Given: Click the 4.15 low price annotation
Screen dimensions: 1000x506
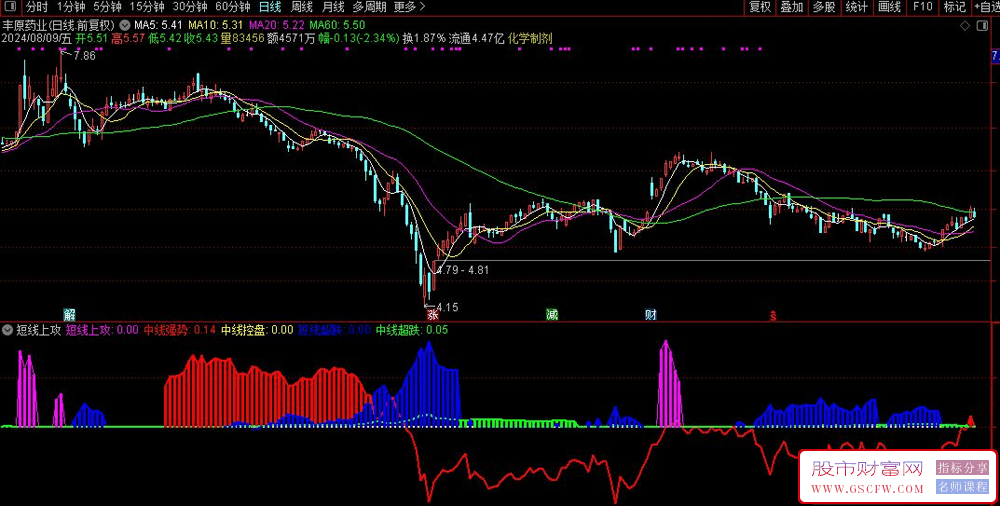Looking at the screenshot, I should 448,308.
